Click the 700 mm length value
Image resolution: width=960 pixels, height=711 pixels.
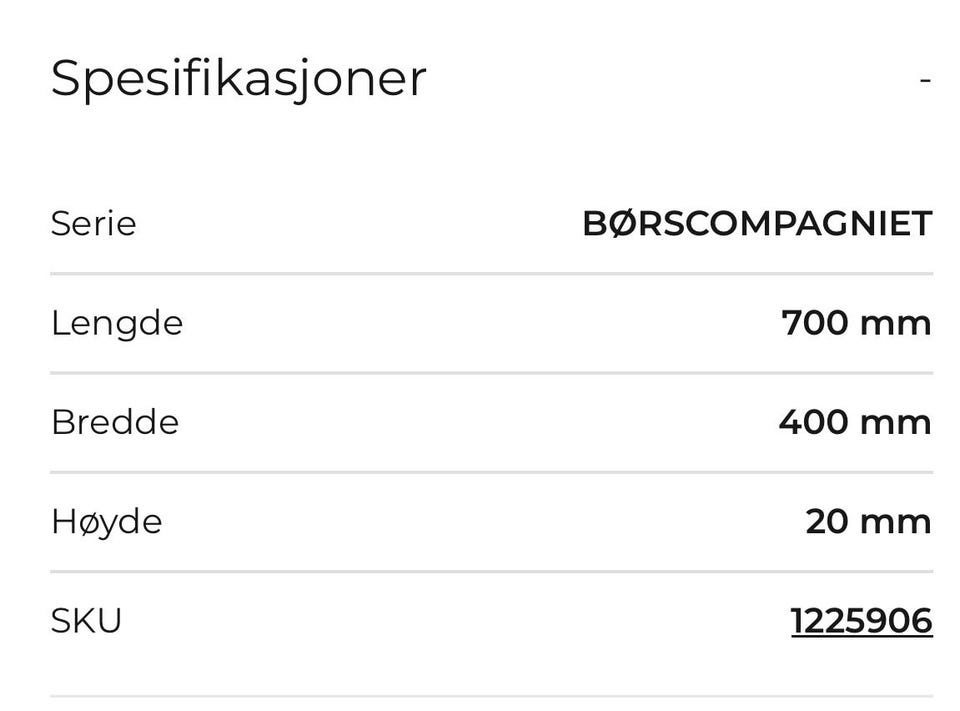[x=857, y=323]
